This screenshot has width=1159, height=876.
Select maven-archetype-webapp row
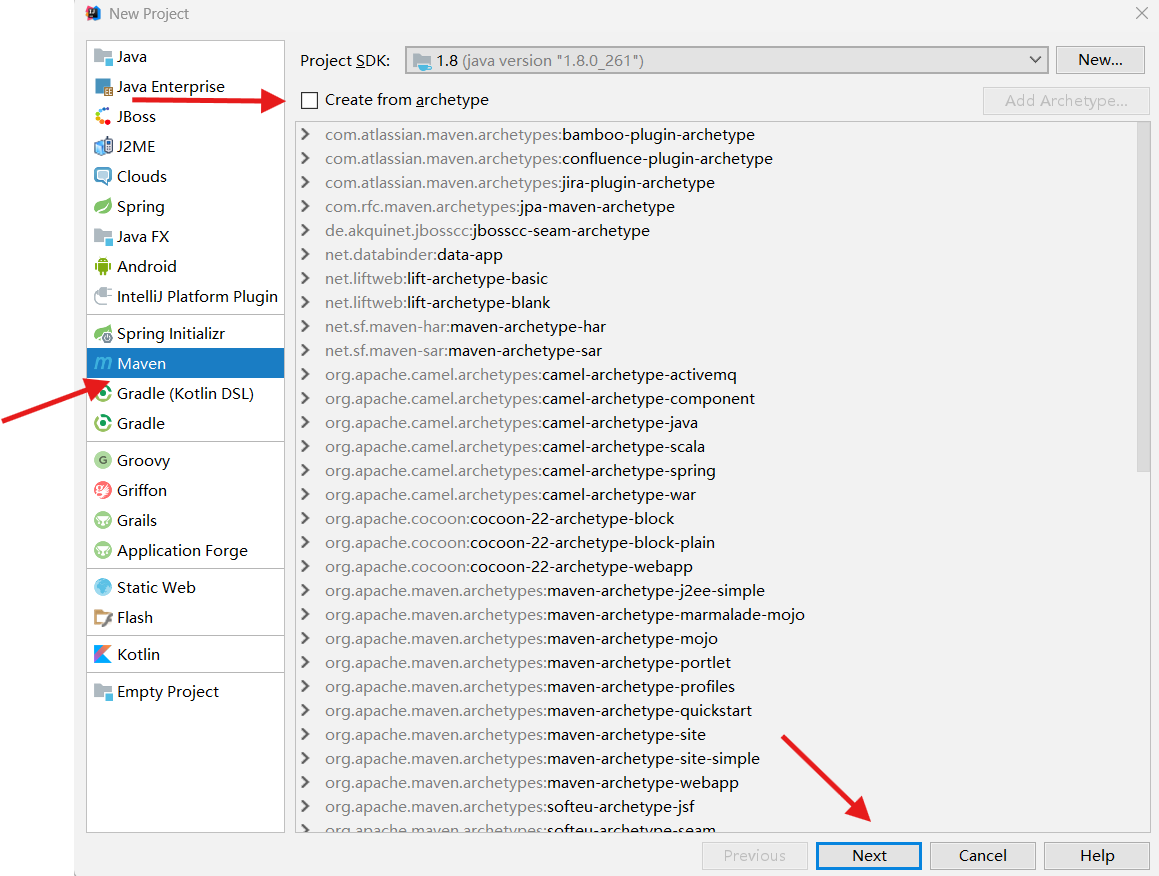pos(716,782)
